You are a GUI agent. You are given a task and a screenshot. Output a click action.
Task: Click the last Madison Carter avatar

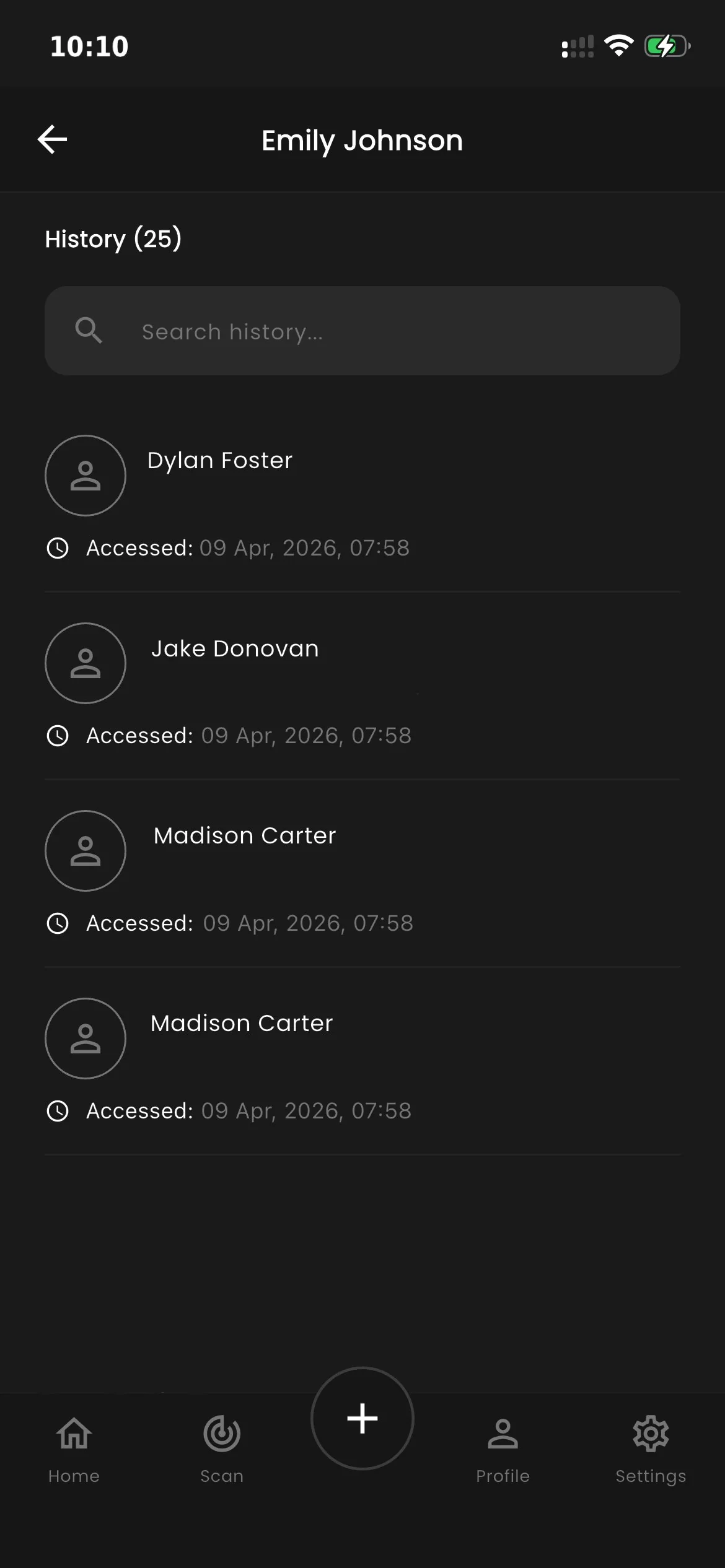(86, 1039)
